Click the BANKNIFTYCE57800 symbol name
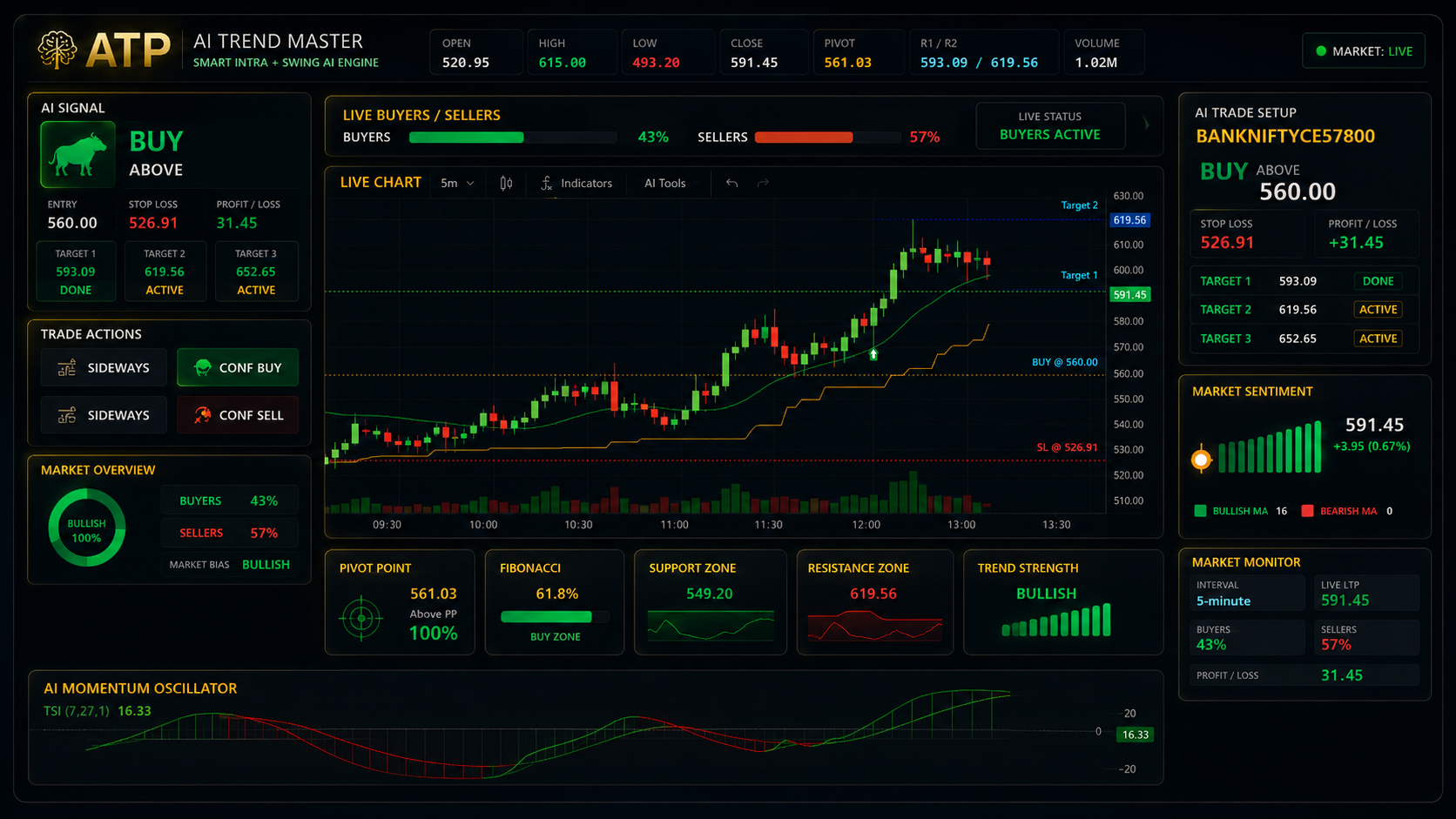 (x=1285, y=137)
